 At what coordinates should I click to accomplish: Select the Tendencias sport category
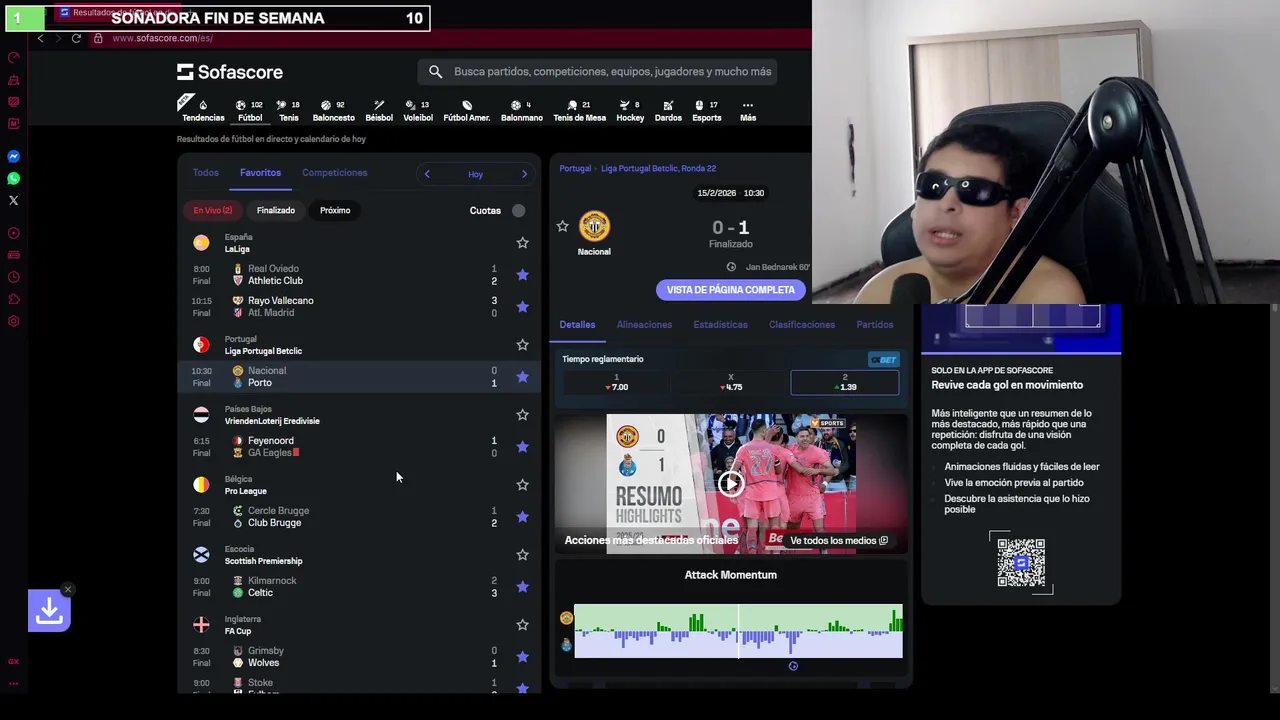(x=203, y=110)
